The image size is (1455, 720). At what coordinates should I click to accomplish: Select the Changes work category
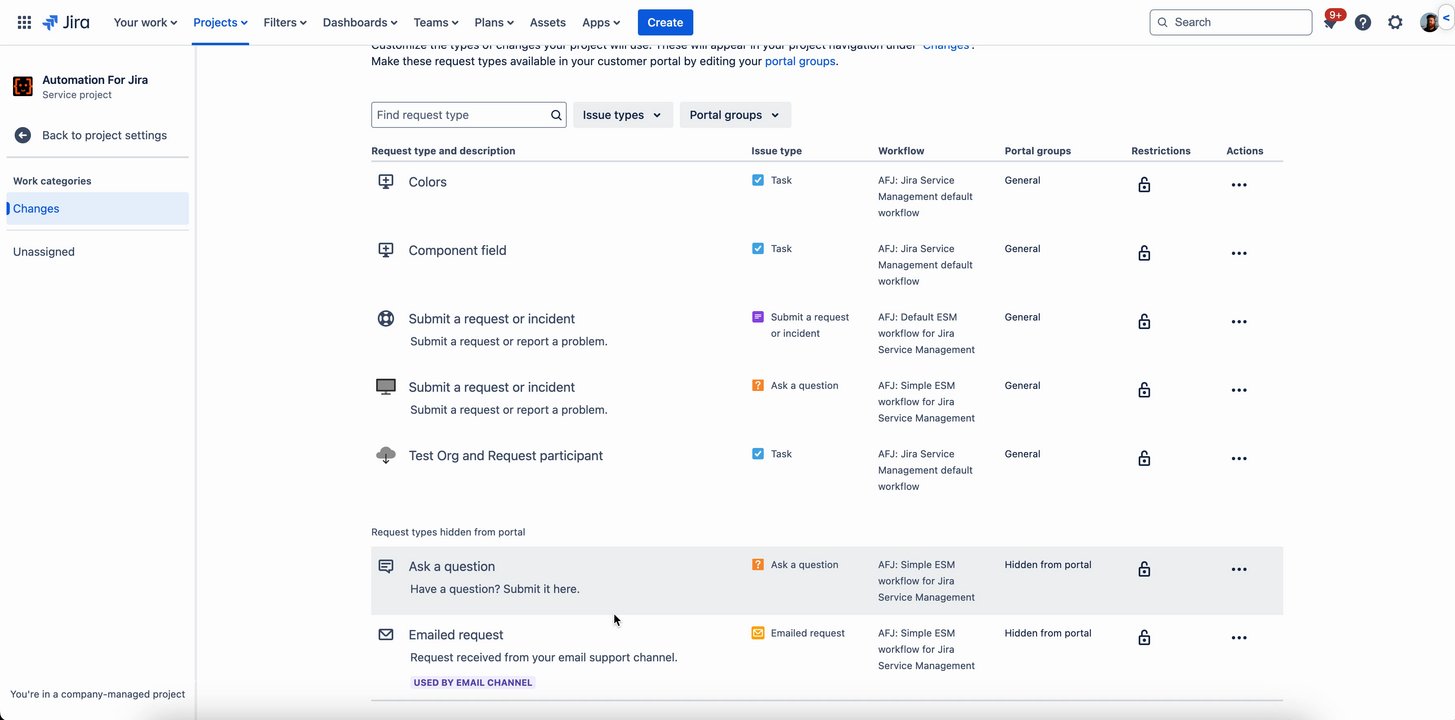click(x=36, y=208)
